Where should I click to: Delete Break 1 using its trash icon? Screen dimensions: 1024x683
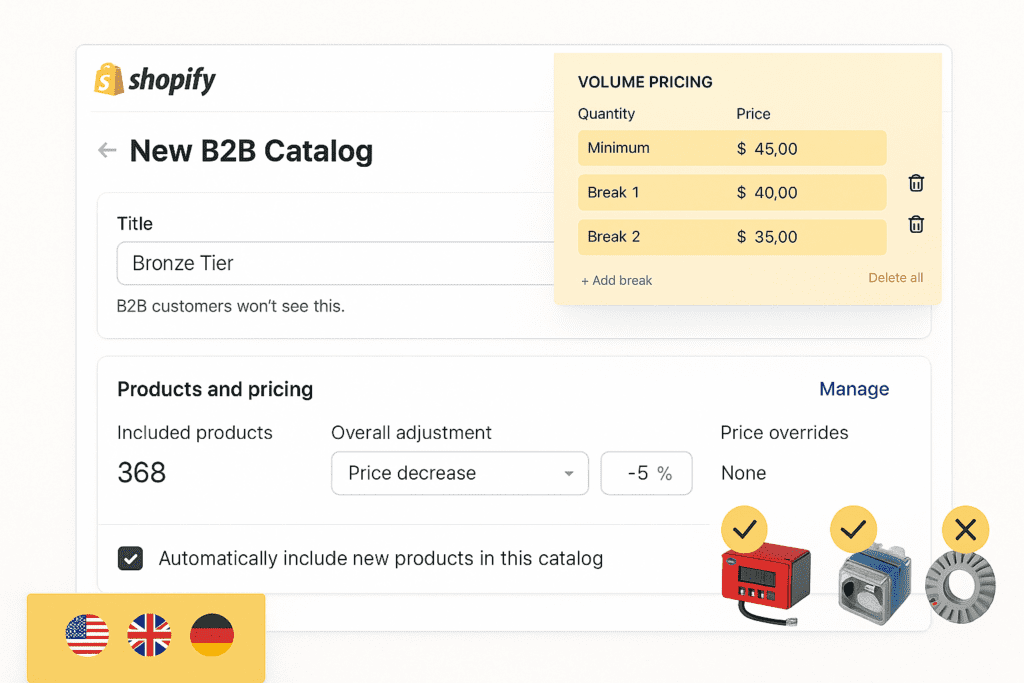[915, 183]
